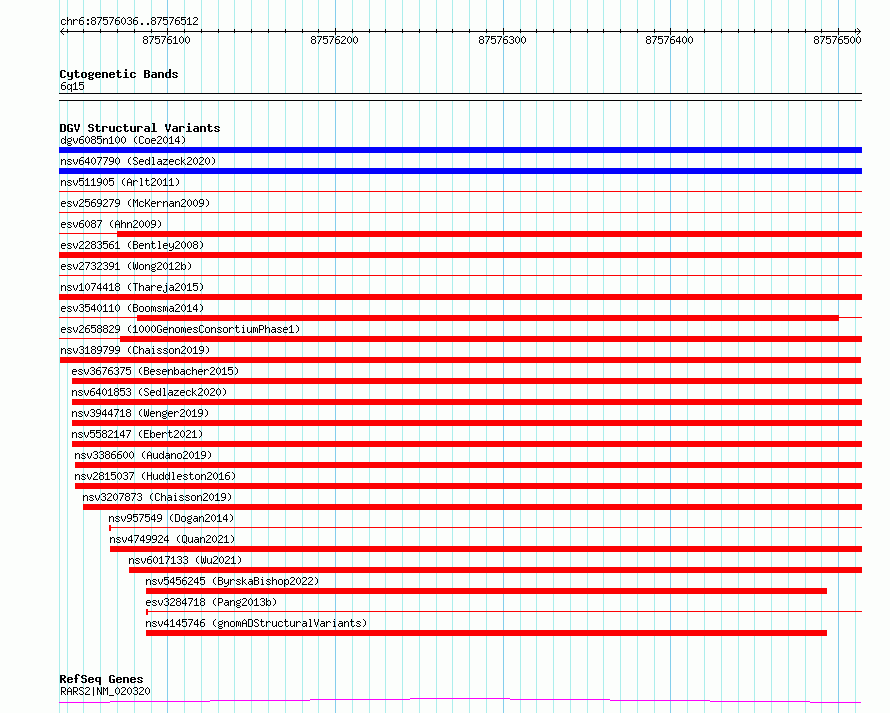Open variant dgv6085n100 (Coe2014)
Image resolution: width=890 pixels, height=713 pixels.
pos(123,140)
